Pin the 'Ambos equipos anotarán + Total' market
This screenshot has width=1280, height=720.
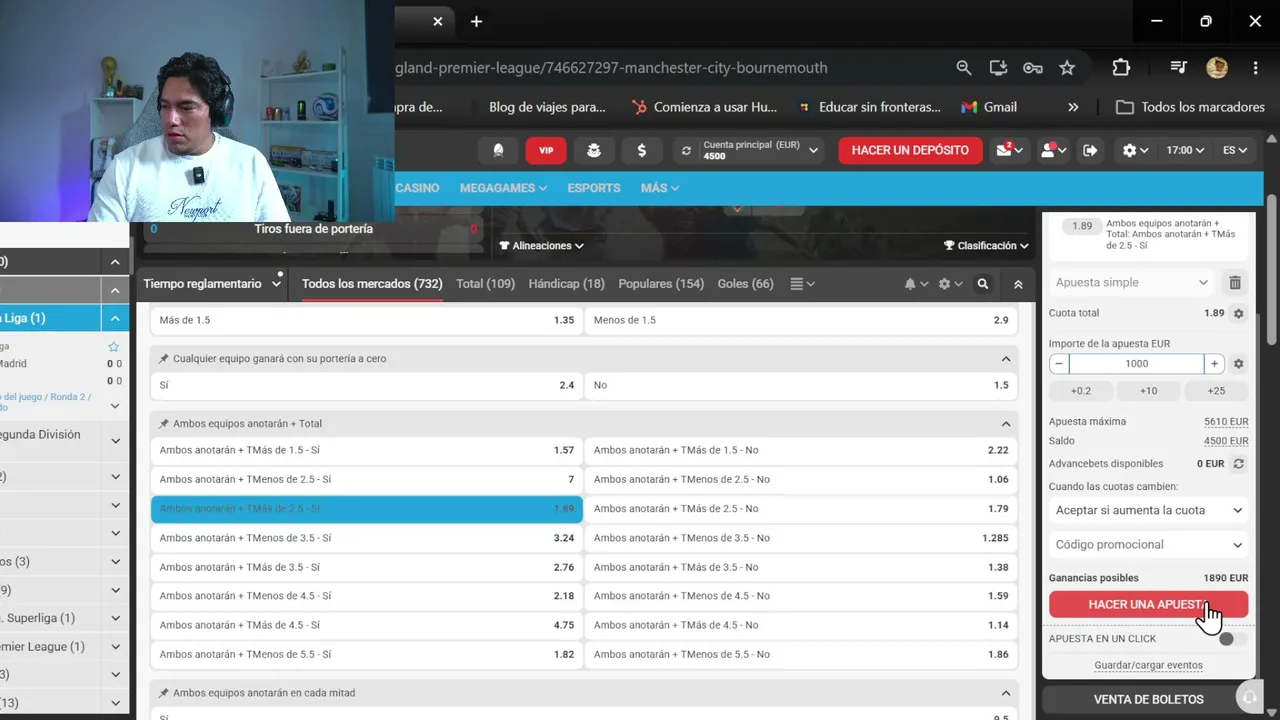164,424
